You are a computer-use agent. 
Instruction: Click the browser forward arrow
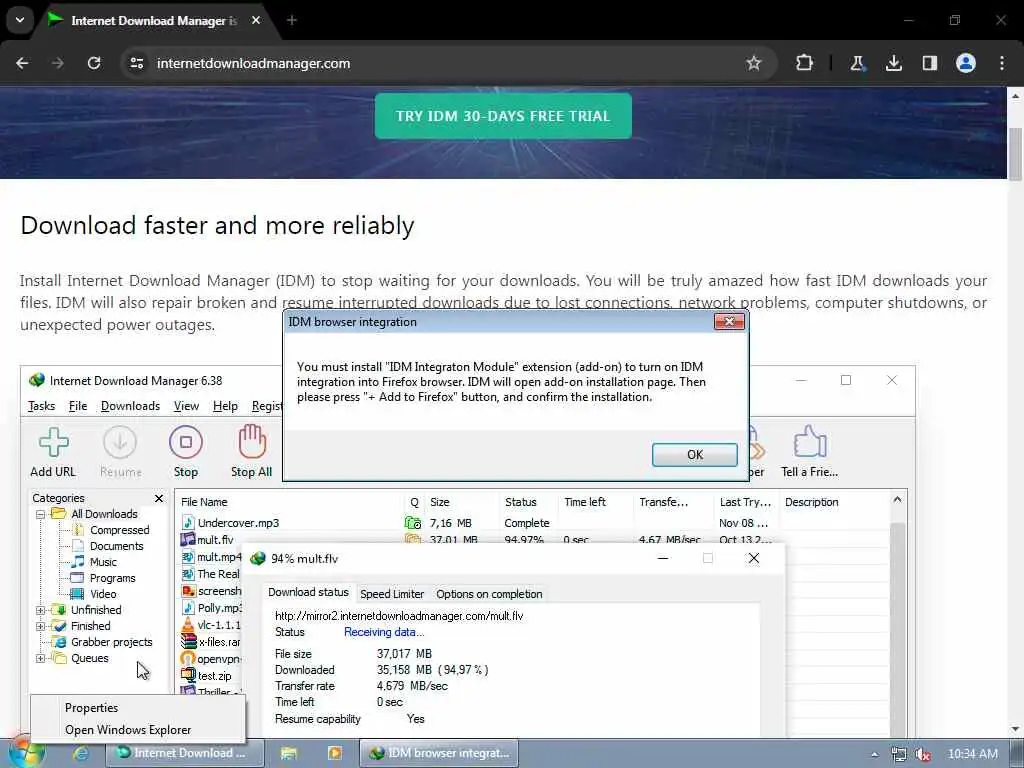click(x=57, y=63)
